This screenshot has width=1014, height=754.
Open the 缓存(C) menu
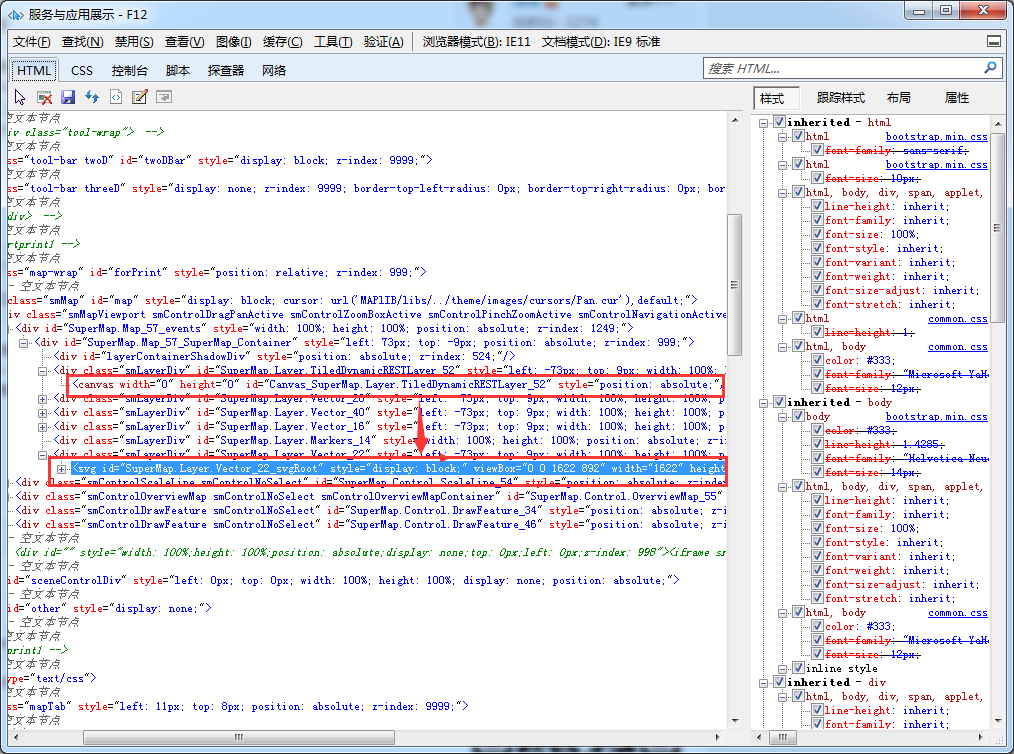(x=283, y=42)
